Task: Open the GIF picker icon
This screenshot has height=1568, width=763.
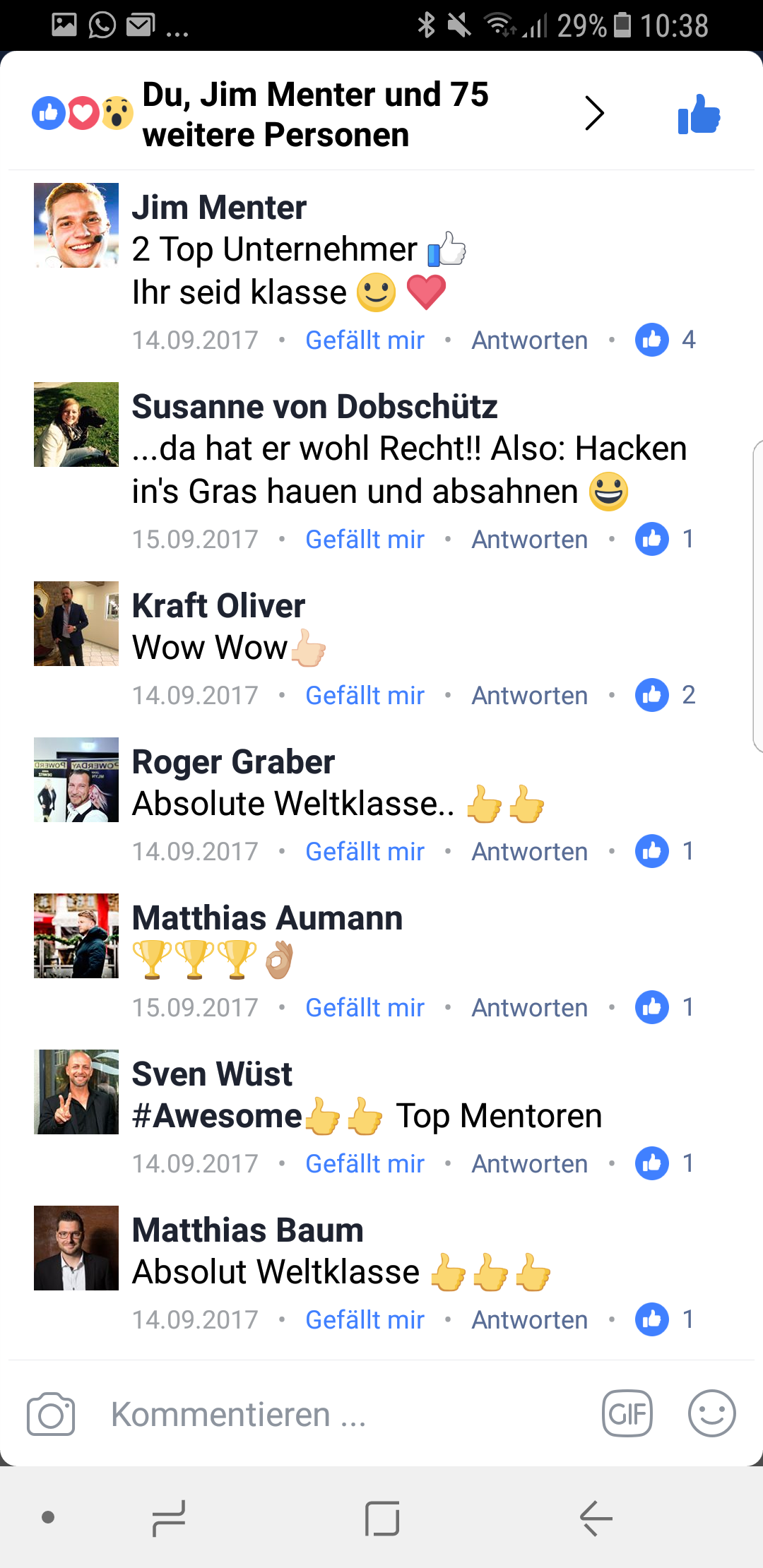Action: 627,1414
